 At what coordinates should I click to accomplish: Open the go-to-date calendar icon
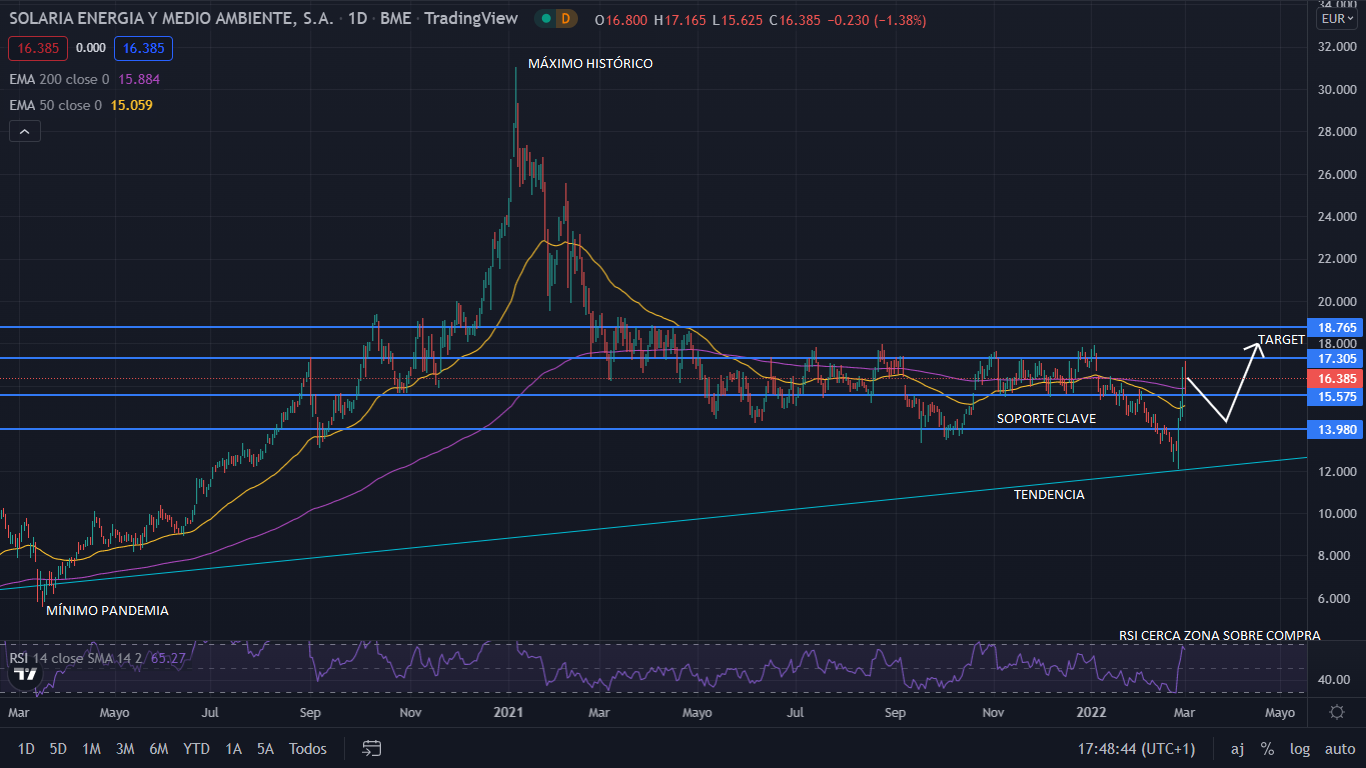(372, 748)
